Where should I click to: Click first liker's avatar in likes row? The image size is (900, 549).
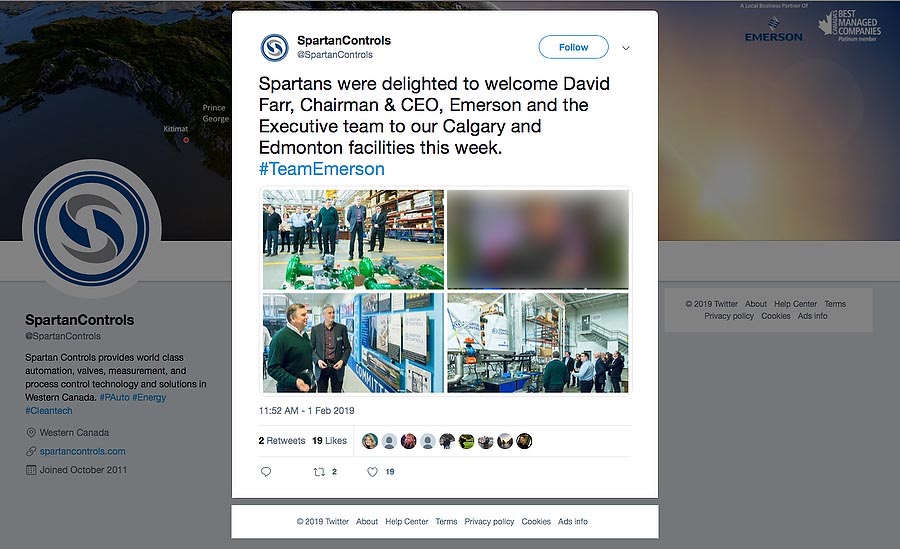(x=370, y=441)
